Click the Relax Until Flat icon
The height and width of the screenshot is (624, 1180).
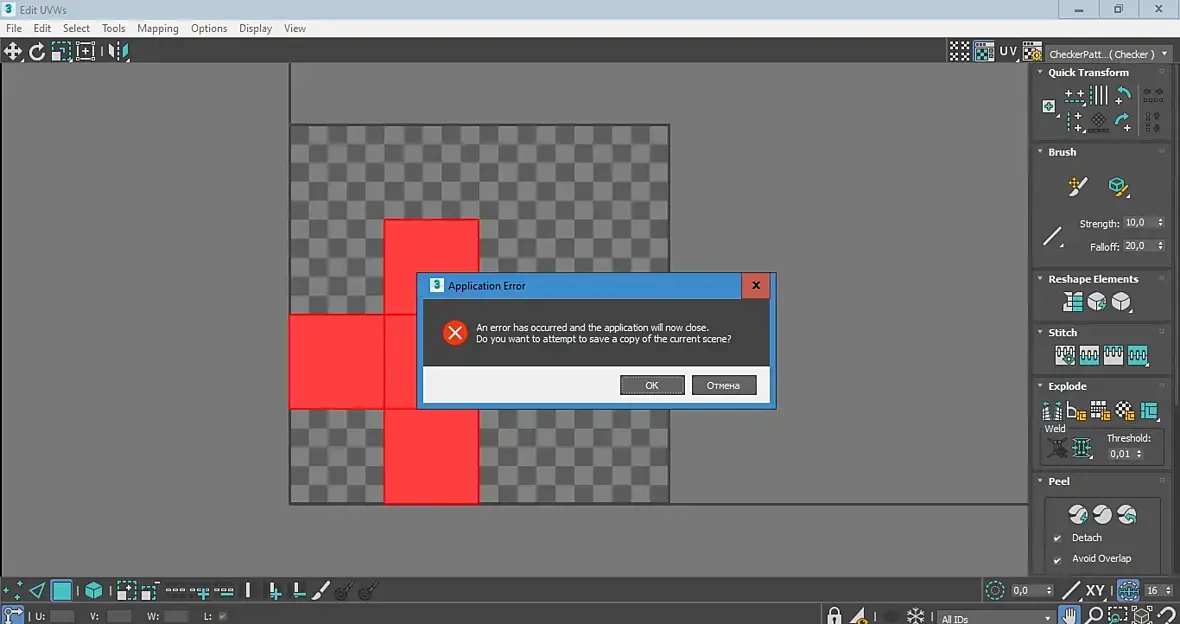[x=1096, y=302]
